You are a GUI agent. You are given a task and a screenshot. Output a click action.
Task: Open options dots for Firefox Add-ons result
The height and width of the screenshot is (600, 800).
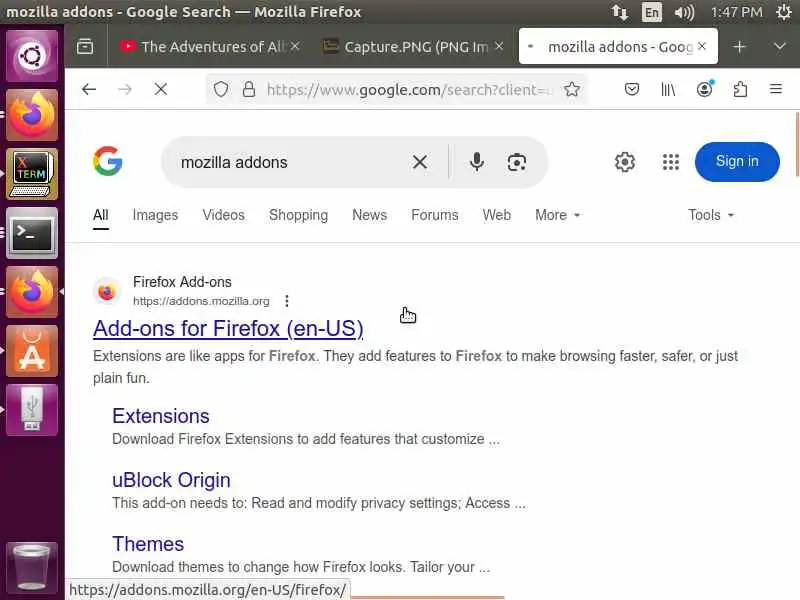click(287, 301)
